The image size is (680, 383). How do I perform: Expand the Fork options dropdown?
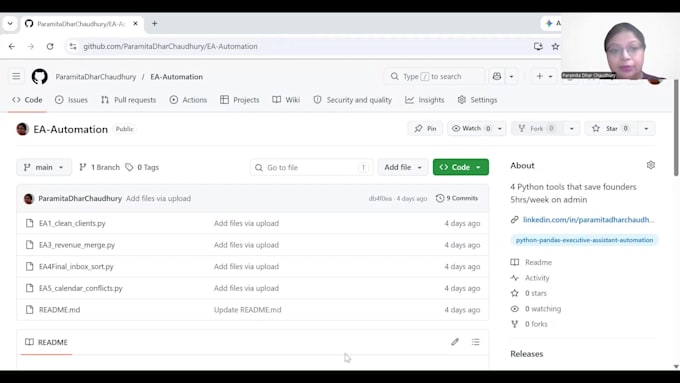(x=572, y=128)
